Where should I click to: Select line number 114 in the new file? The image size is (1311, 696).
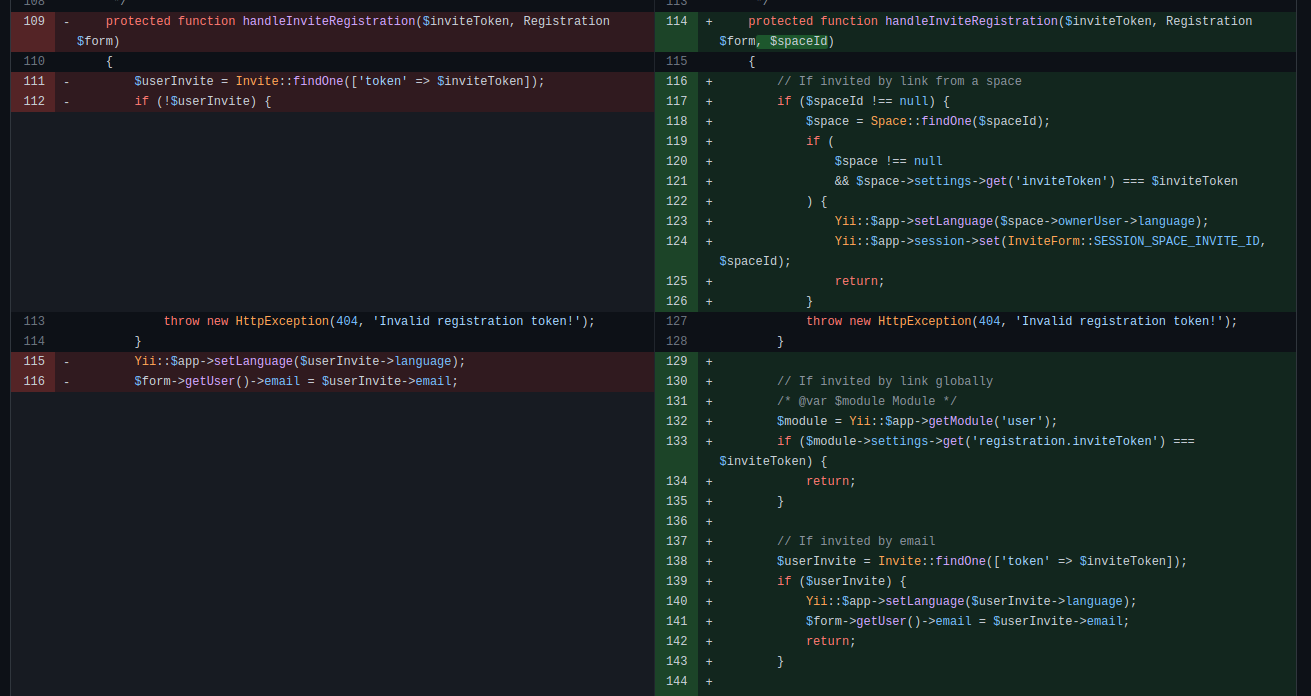click(676, 20)
